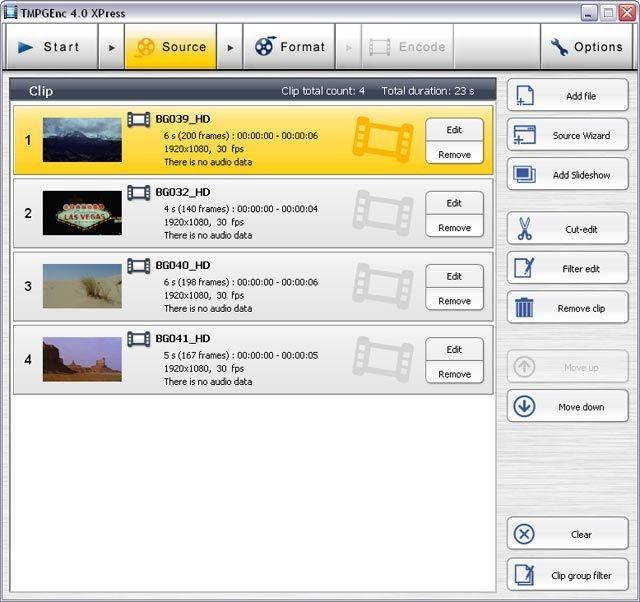Click large orange filmstrip icon in BG039_HD row
640x602 pixels.
coord(383,140)
